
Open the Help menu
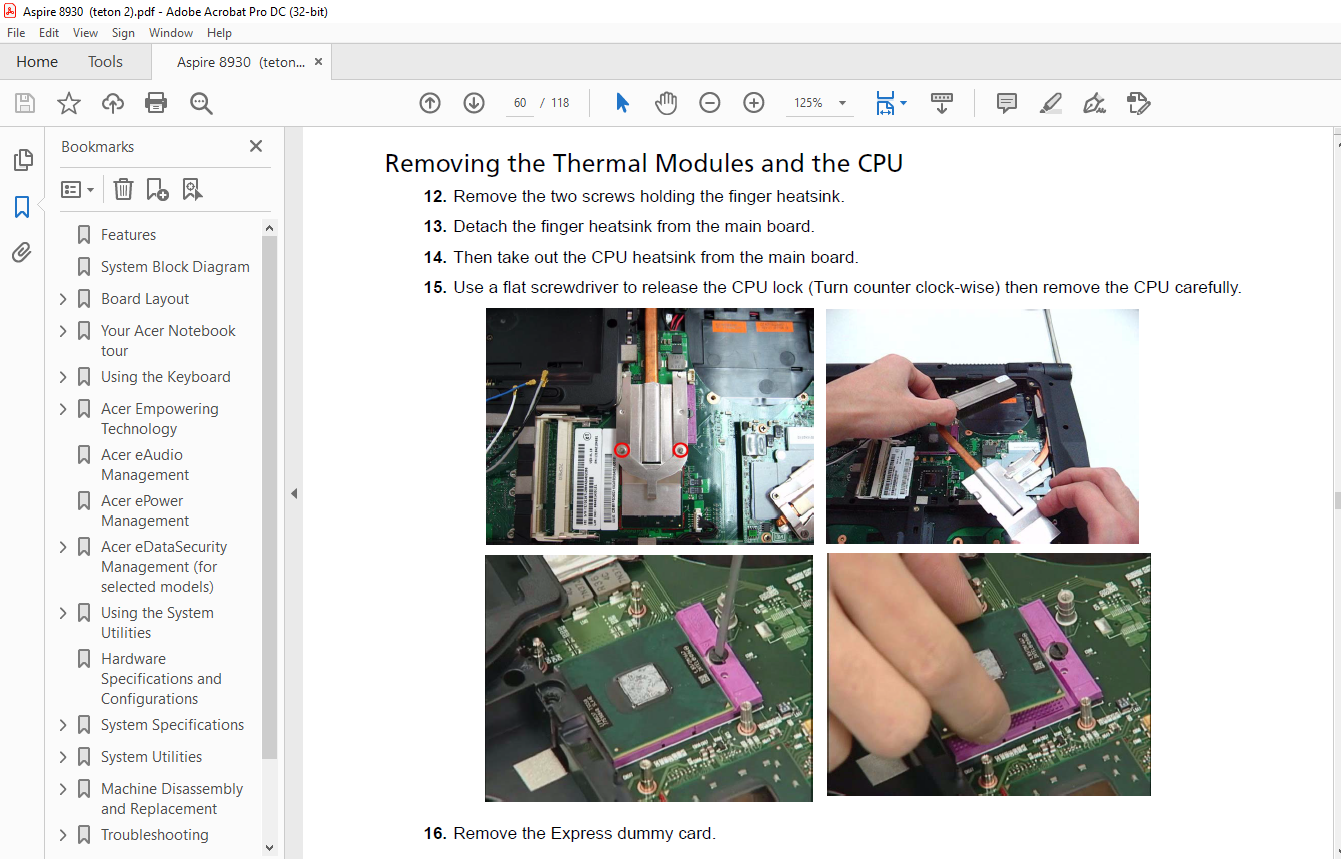pyautogui.click(x=219, y=33)
